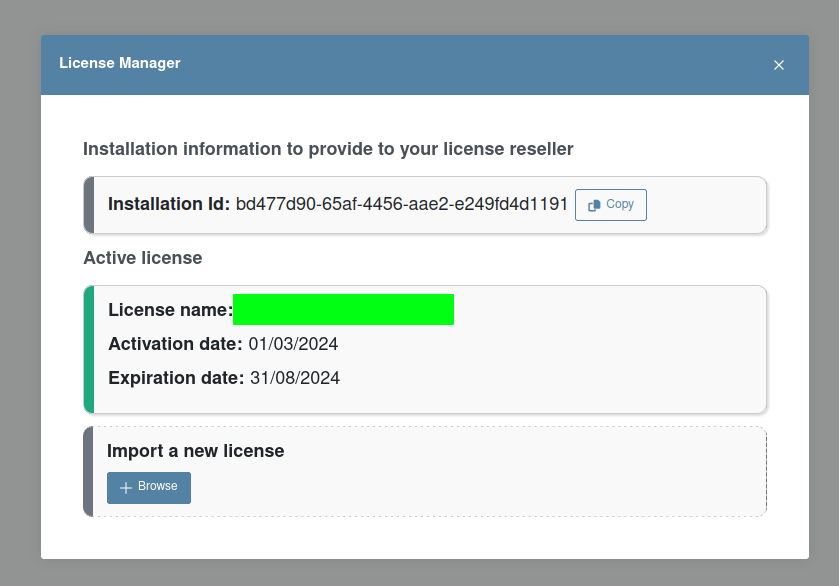Click the "Installation information" reseller heading
The width and height of the screenshot is (839, 586).
pos(328,149)
